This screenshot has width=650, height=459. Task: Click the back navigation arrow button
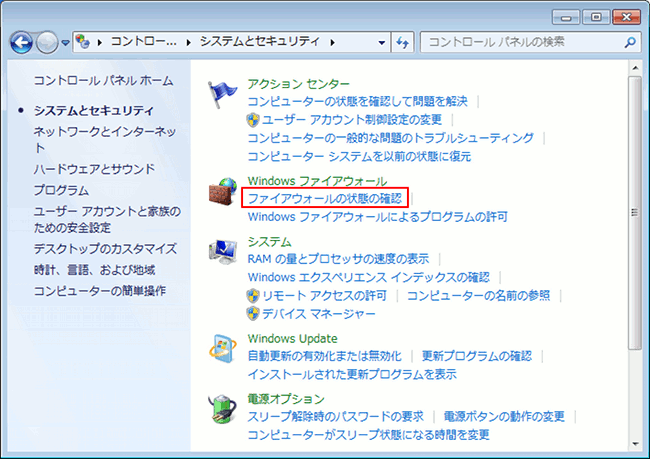click(22, 43)
